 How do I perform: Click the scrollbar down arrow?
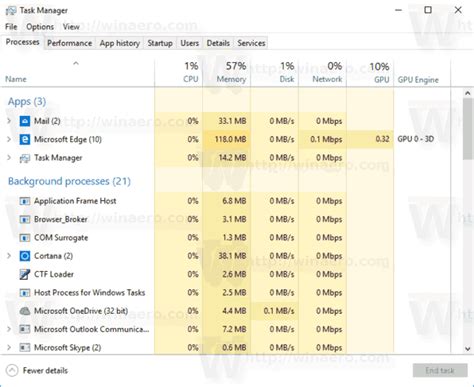[468, 349]
